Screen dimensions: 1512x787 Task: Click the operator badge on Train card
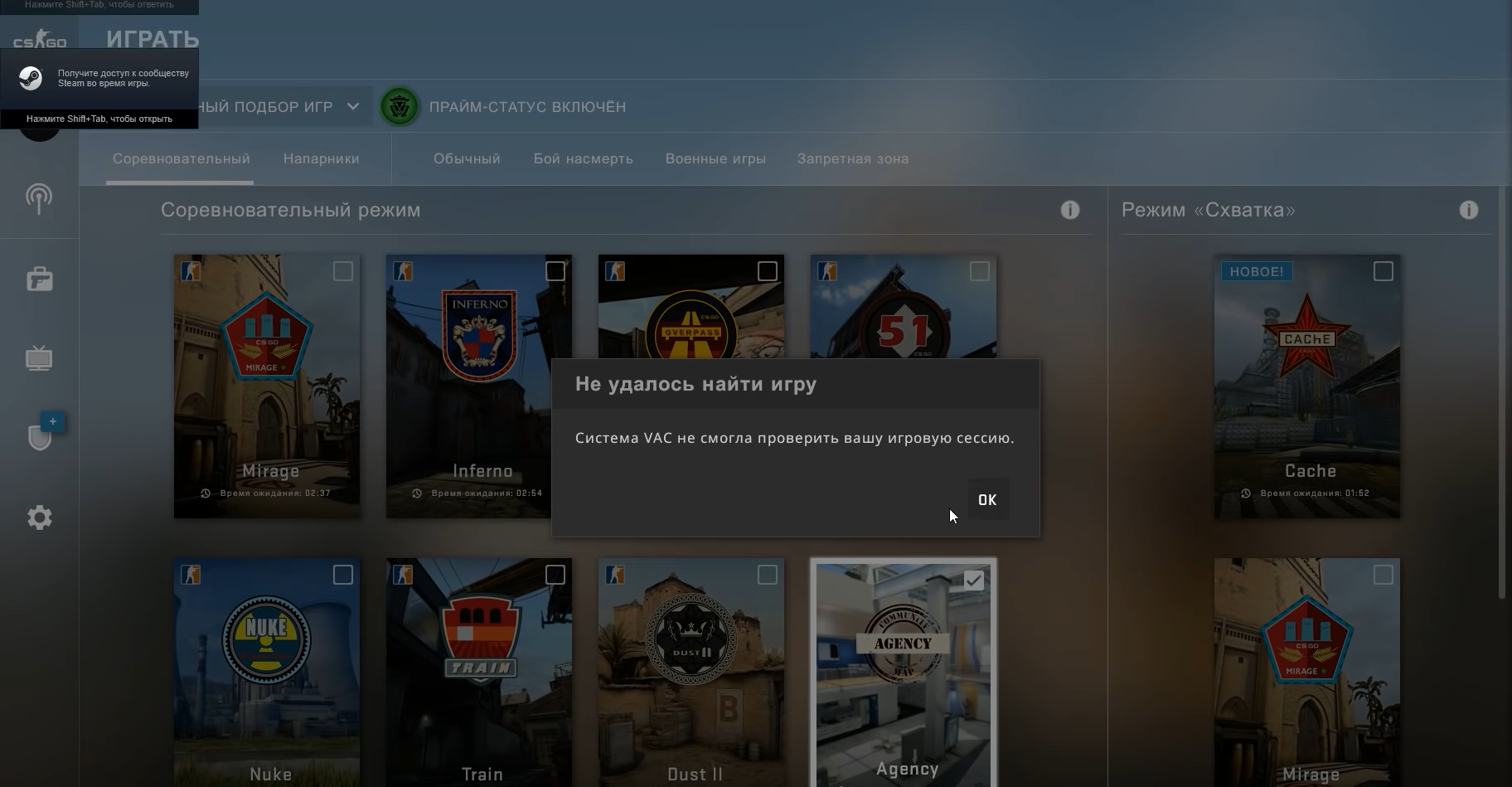coord(403,575)
